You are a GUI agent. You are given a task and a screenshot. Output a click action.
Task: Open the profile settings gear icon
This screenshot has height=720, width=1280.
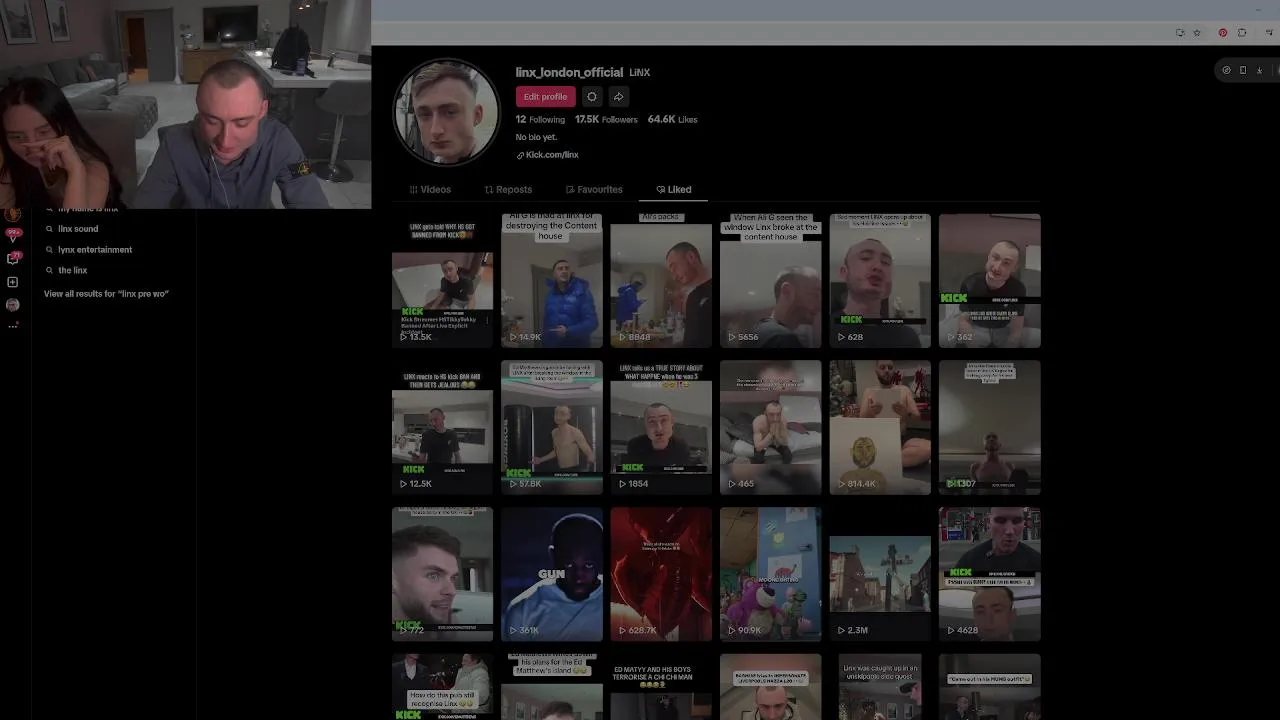pos(592,97)
